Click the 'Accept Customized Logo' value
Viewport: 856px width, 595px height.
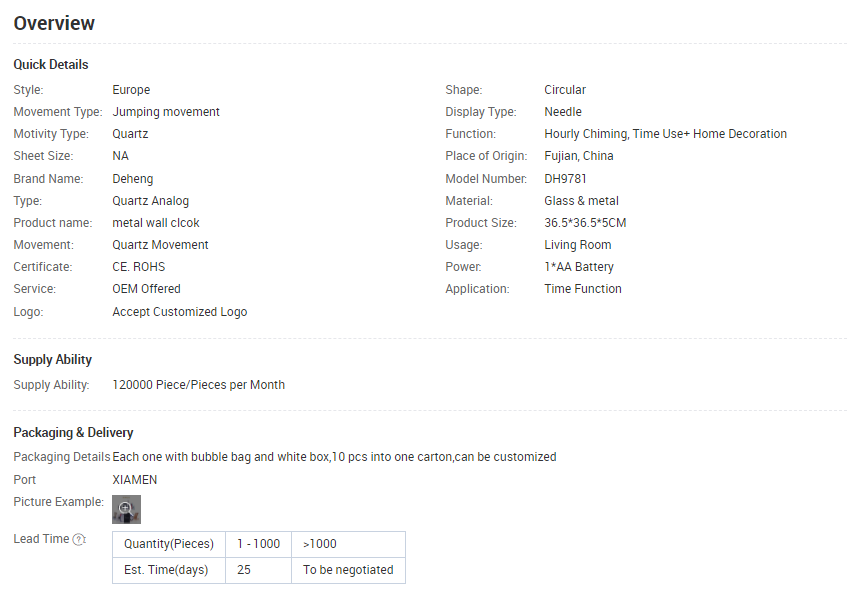click(x=180, y=312)
